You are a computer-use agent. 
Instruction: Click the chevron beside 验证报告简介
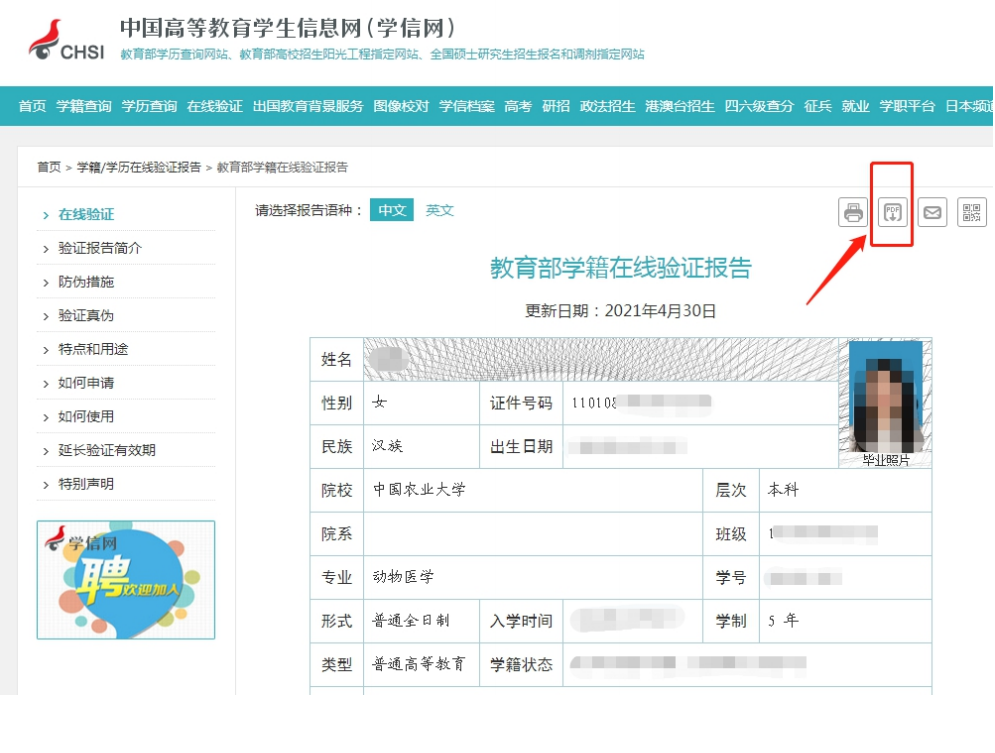click(46, 249)
